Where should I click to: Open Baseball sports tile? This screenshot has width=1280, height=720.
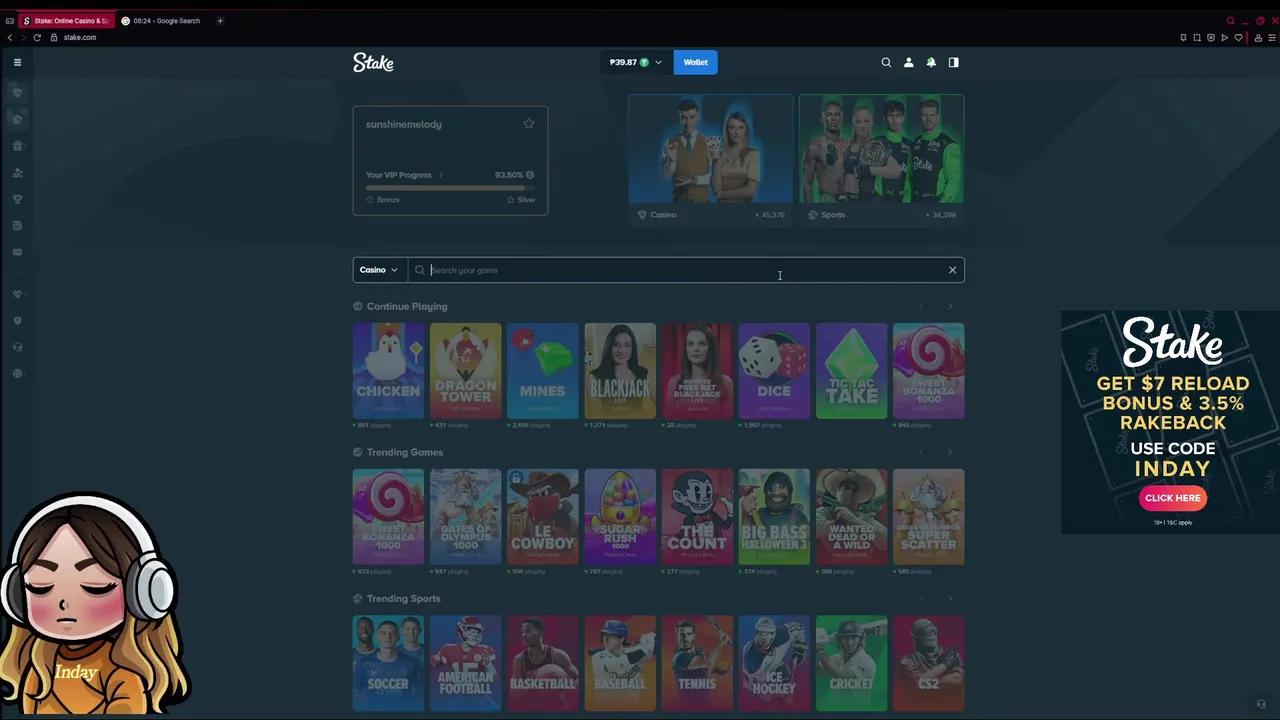(x=620, y=663)
